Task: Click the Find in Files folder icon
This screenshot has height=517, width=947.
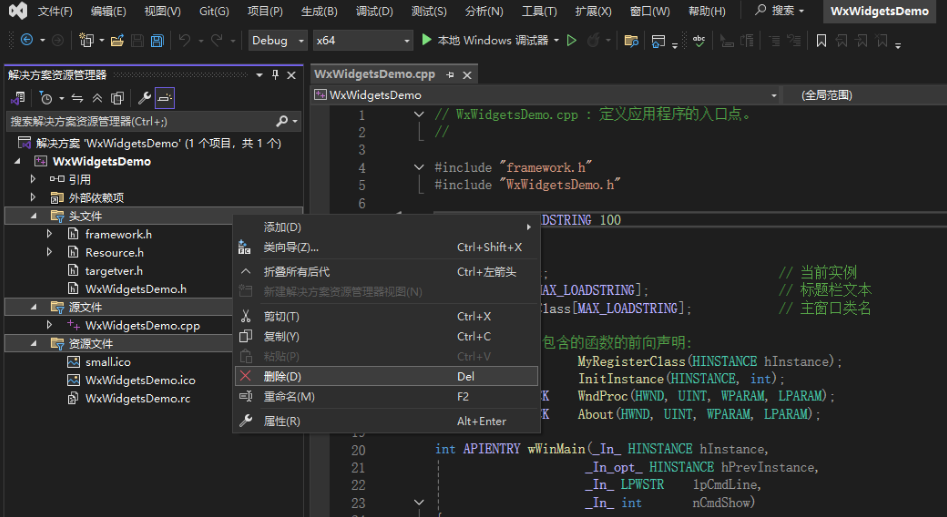Action: [x=631, y=40]
